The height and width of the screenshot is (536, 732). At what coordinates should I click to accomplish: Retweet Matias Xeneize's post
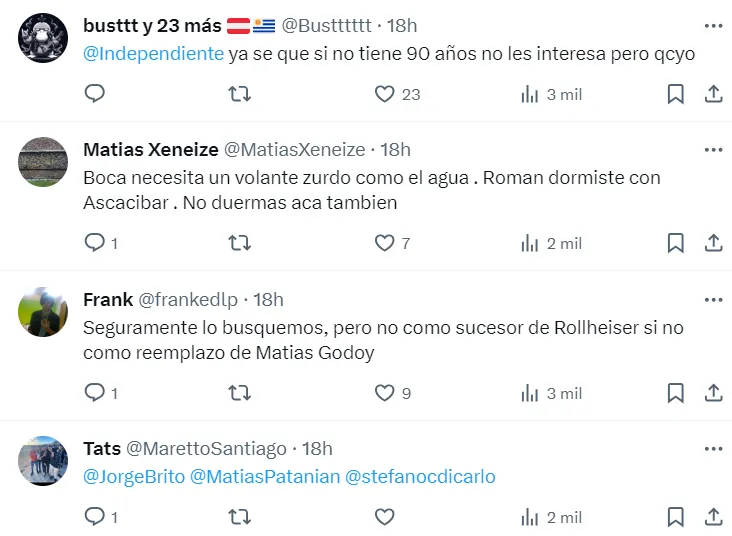pyautogui.click(x=240, y=243)
